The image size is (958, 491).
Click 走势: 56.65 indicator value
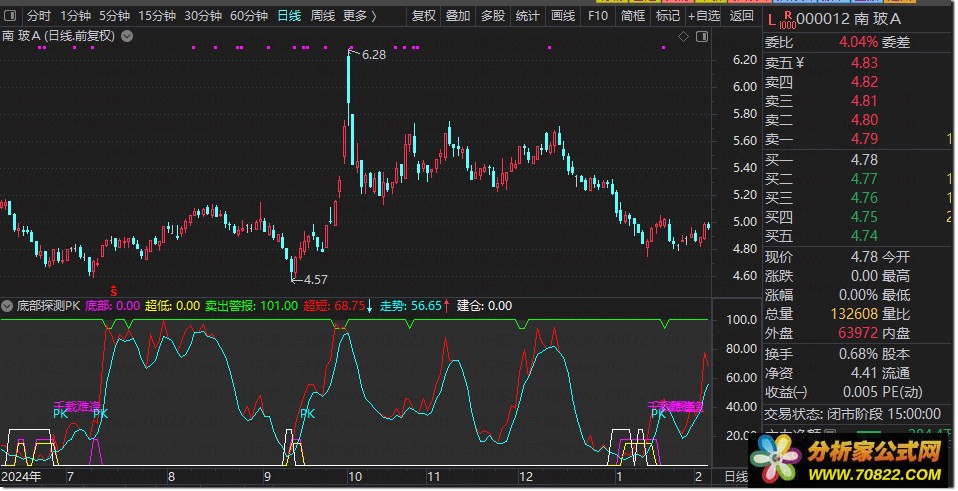pos(411,306)
